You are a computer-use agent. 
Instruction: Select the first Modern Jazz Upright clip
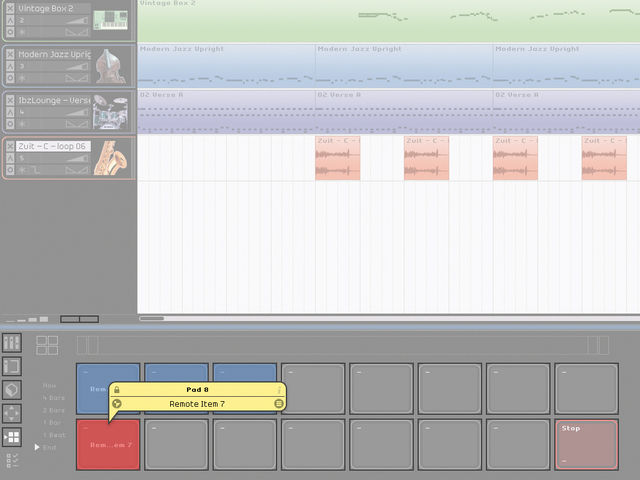point(226,66)
